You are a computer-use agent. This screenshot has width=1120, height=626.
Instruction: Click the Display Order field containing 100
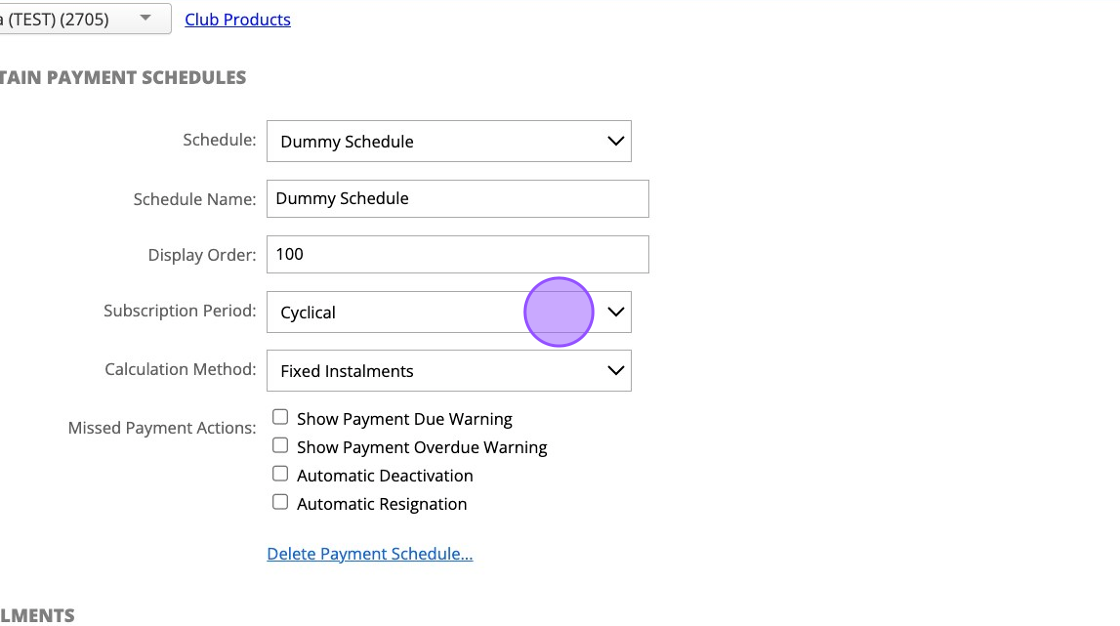click(457, 254)
